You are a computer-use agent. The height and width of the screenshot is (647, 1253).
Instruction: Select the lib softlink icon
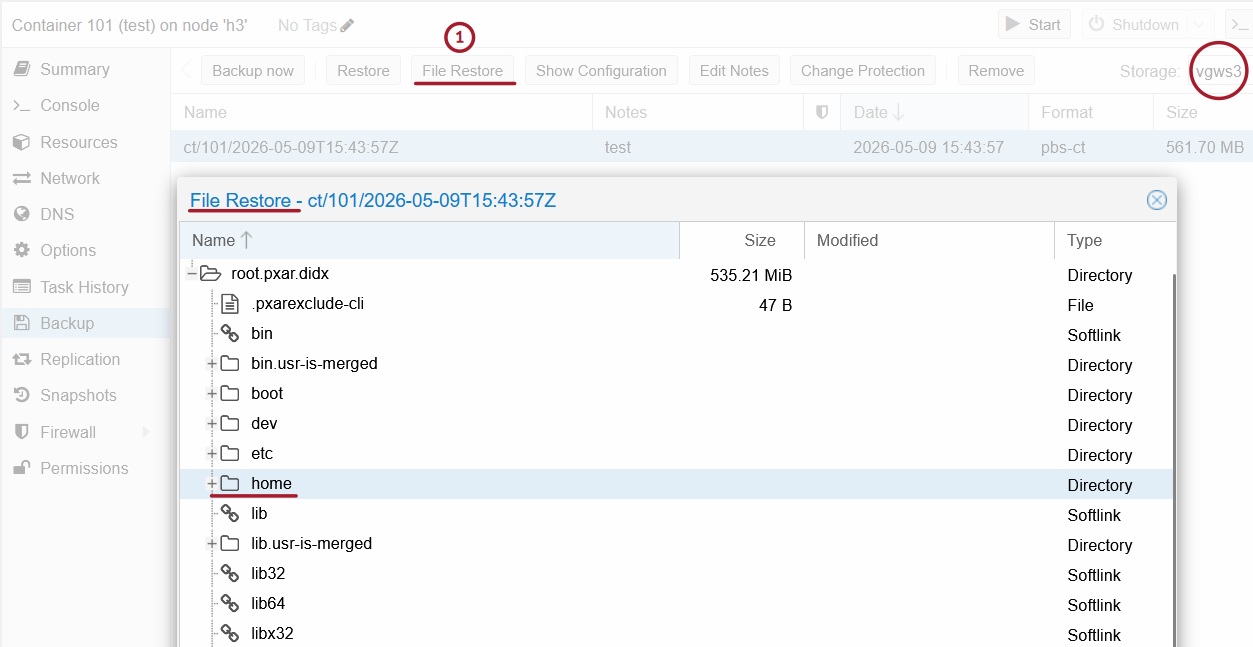[230, 513]
